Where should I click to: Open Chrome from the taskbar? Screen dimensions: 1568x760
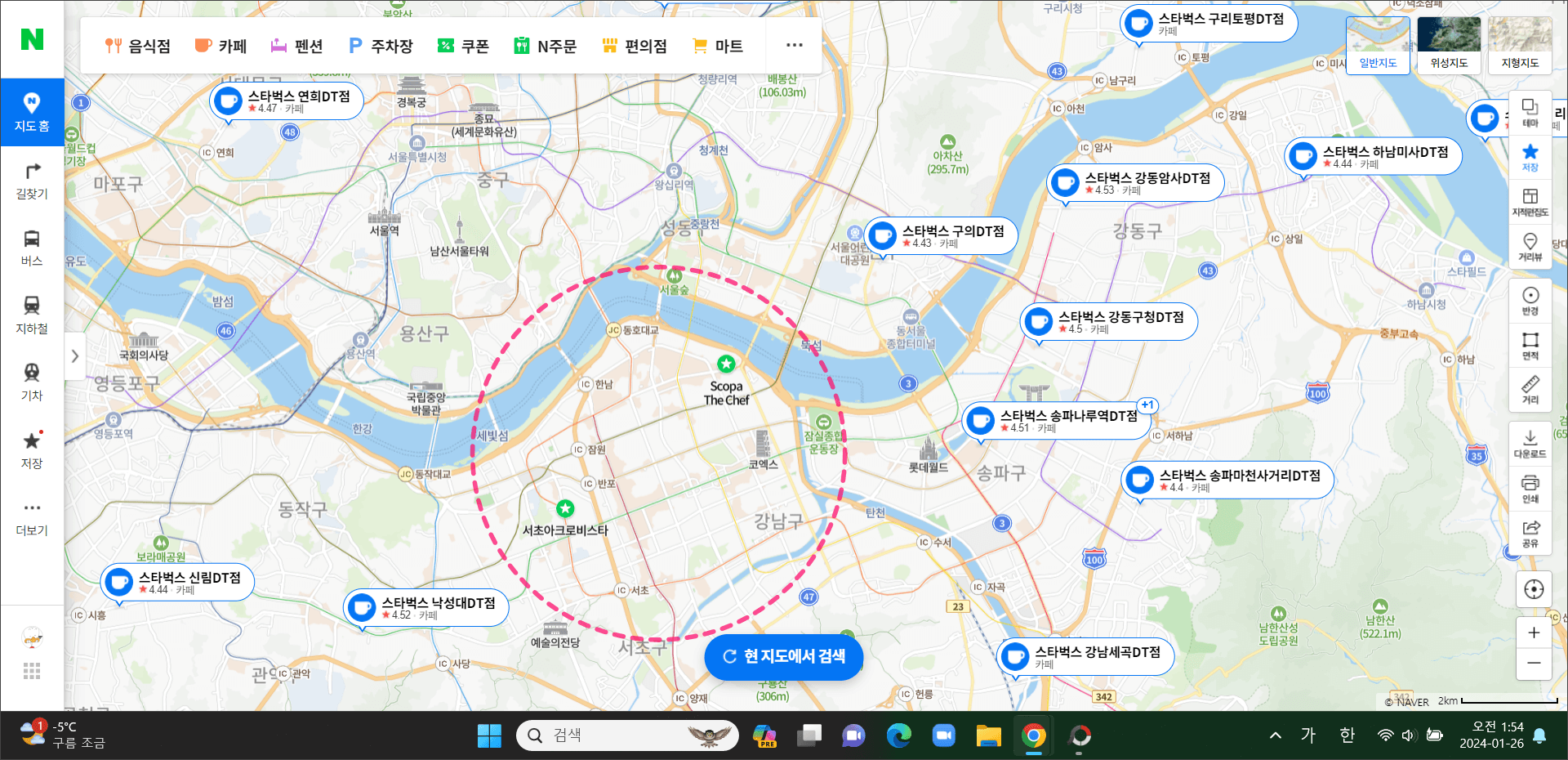pos(1034,735)
